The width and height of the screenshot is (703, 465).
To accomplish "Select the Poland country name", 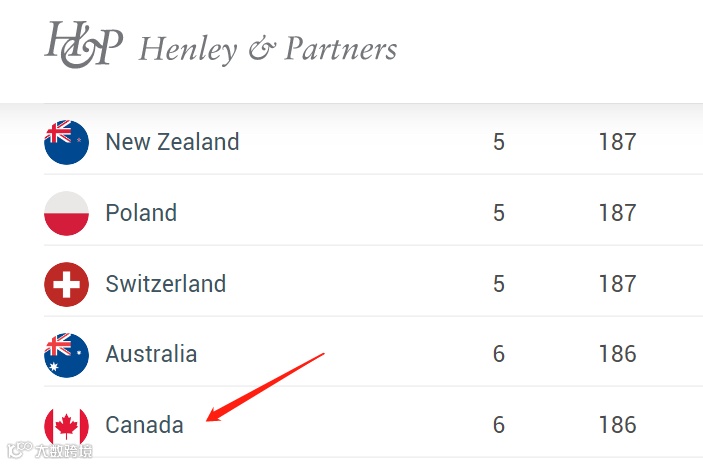I will click(141, 213).
